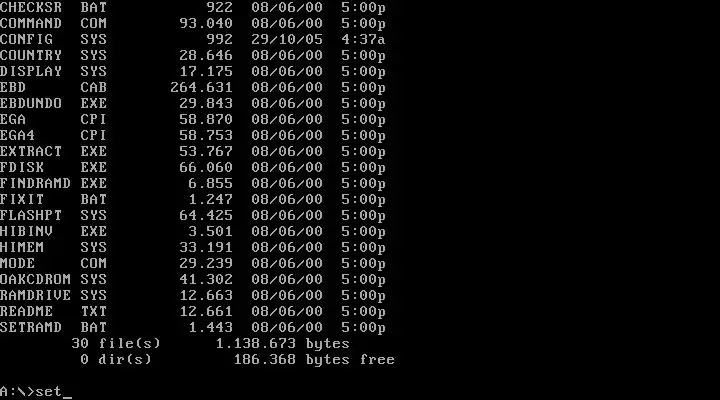Select the CONFIG SYS filename
Viewport: 720px width, 400px height.
coord(53,39)
